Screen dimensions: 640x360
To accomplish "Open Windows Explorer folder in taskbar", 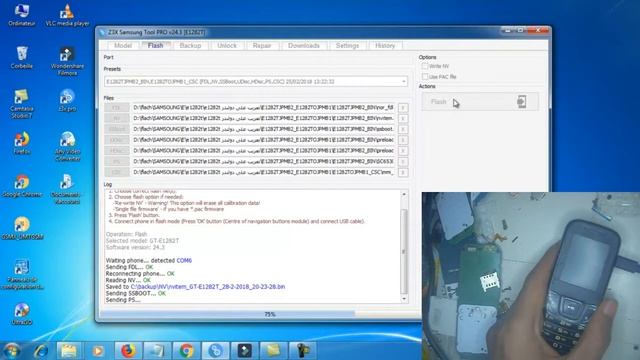I will (x=69, y=351).
